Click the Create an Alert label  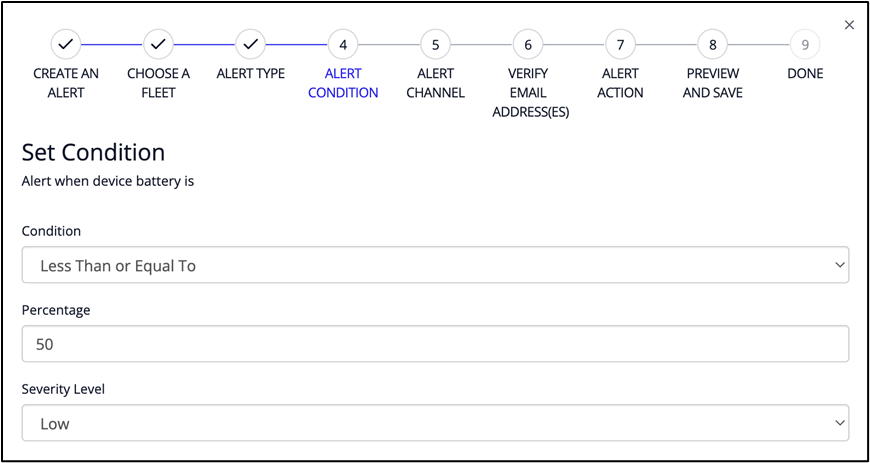pos(65,83)
